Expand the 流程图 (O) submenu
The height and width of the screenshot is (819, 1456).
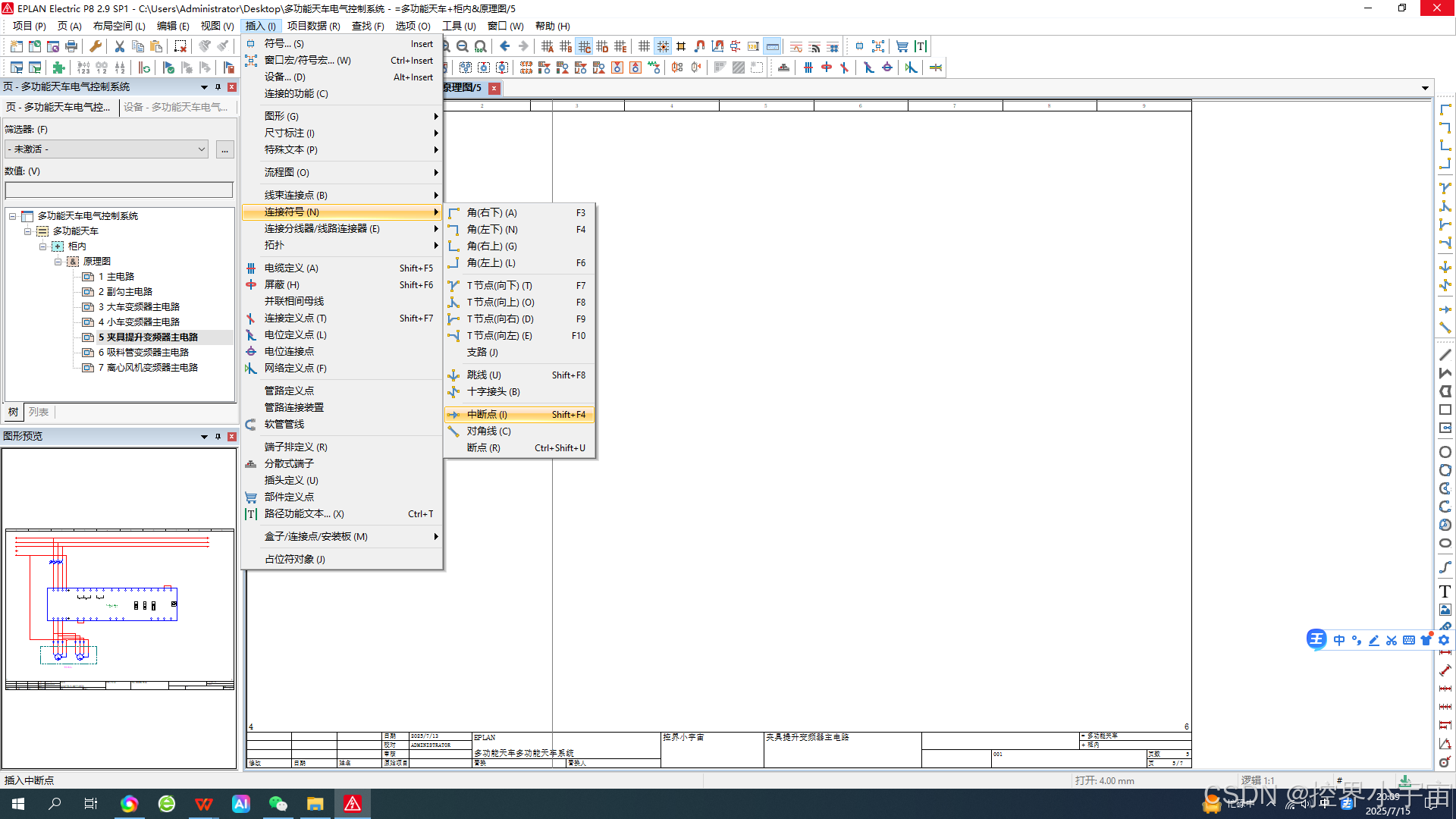point(342,172)
